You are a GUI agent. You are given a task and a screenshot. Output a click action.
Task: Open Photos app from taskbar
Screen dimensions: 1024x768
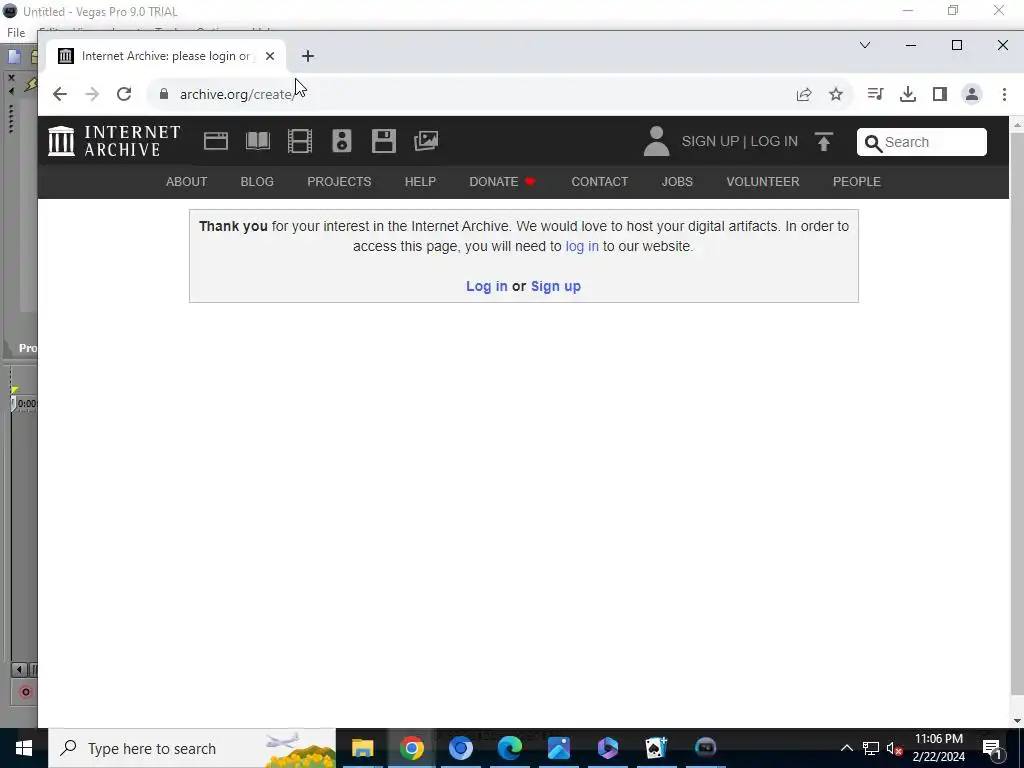point(558,748)
